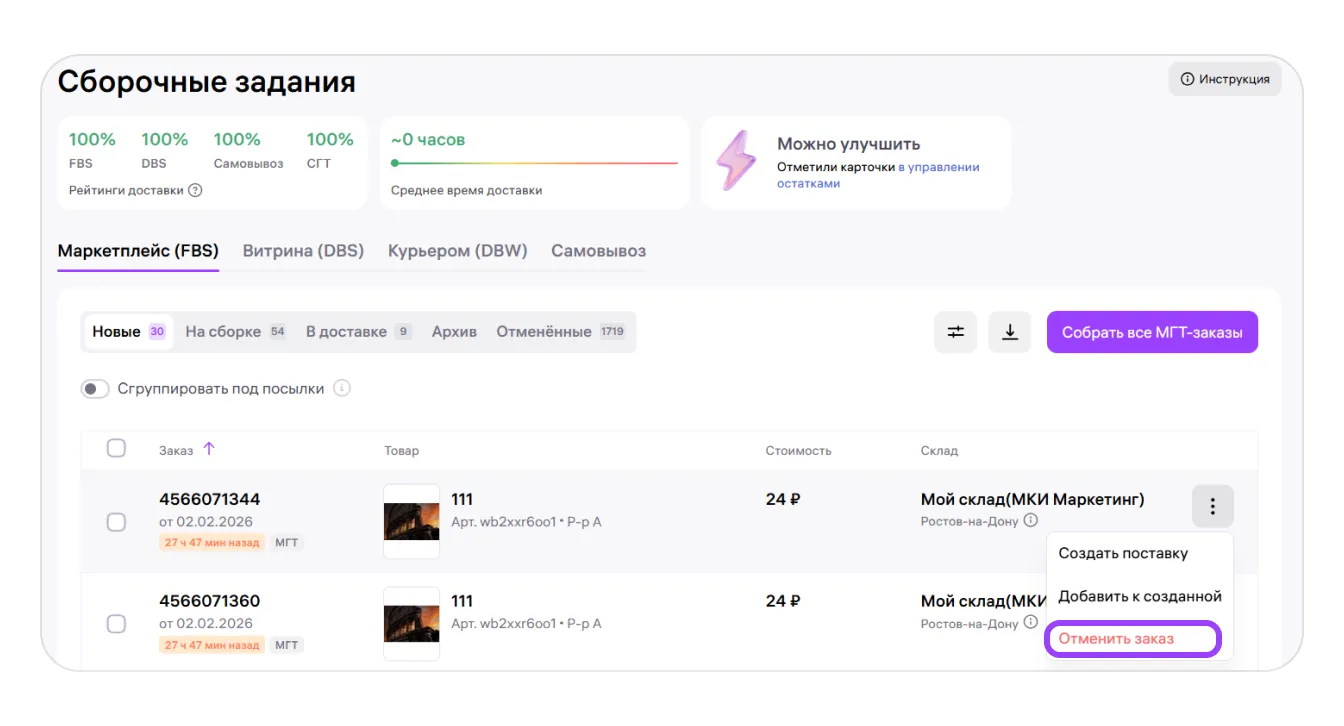Open three-dot menu for order 4566071344
The image size is (1344, 726).
click(1212, 506)
